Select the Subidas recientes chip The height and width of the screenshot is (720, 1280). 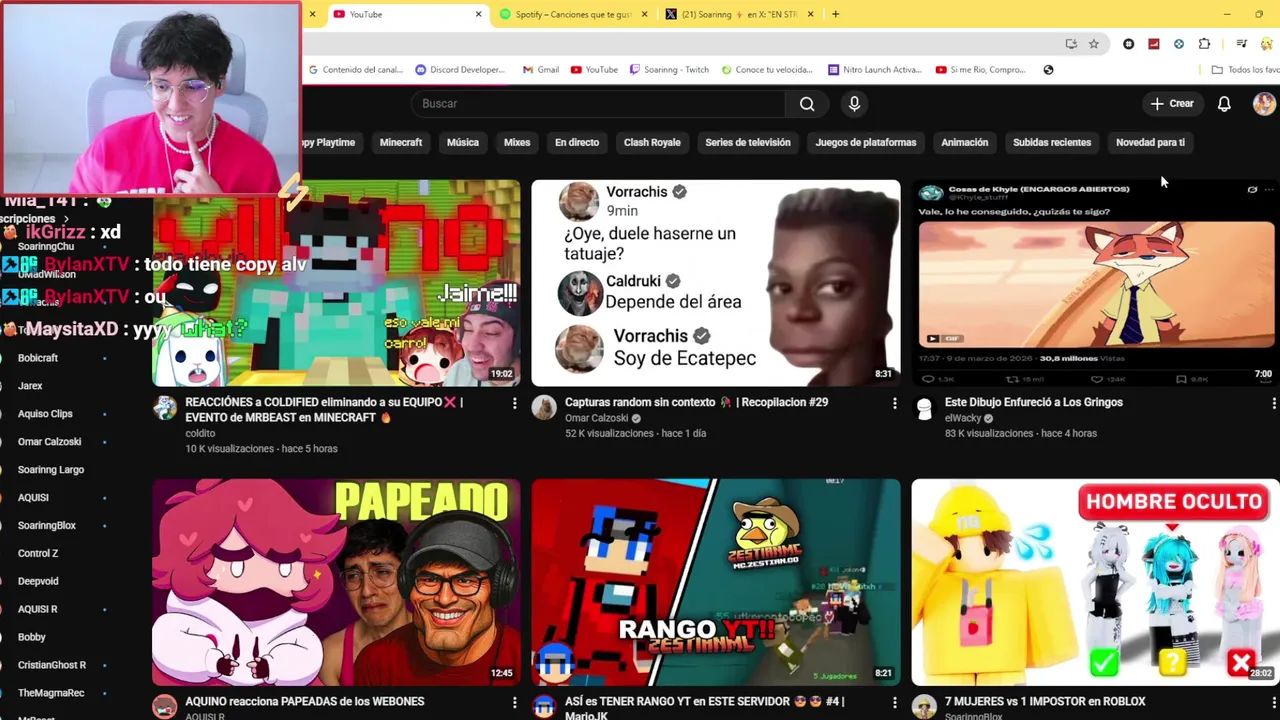point(1052,143)
